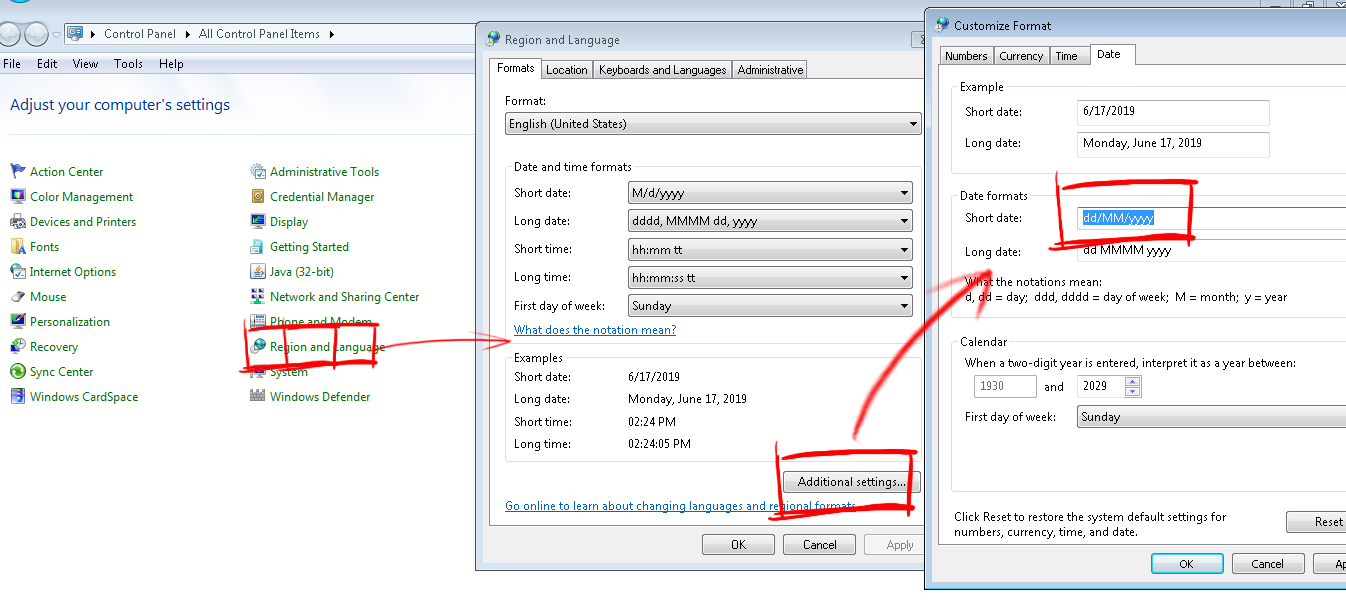Click the Short date format input field
The height and width of the screenshot is (613, 1346).
tap(1200, 218)
